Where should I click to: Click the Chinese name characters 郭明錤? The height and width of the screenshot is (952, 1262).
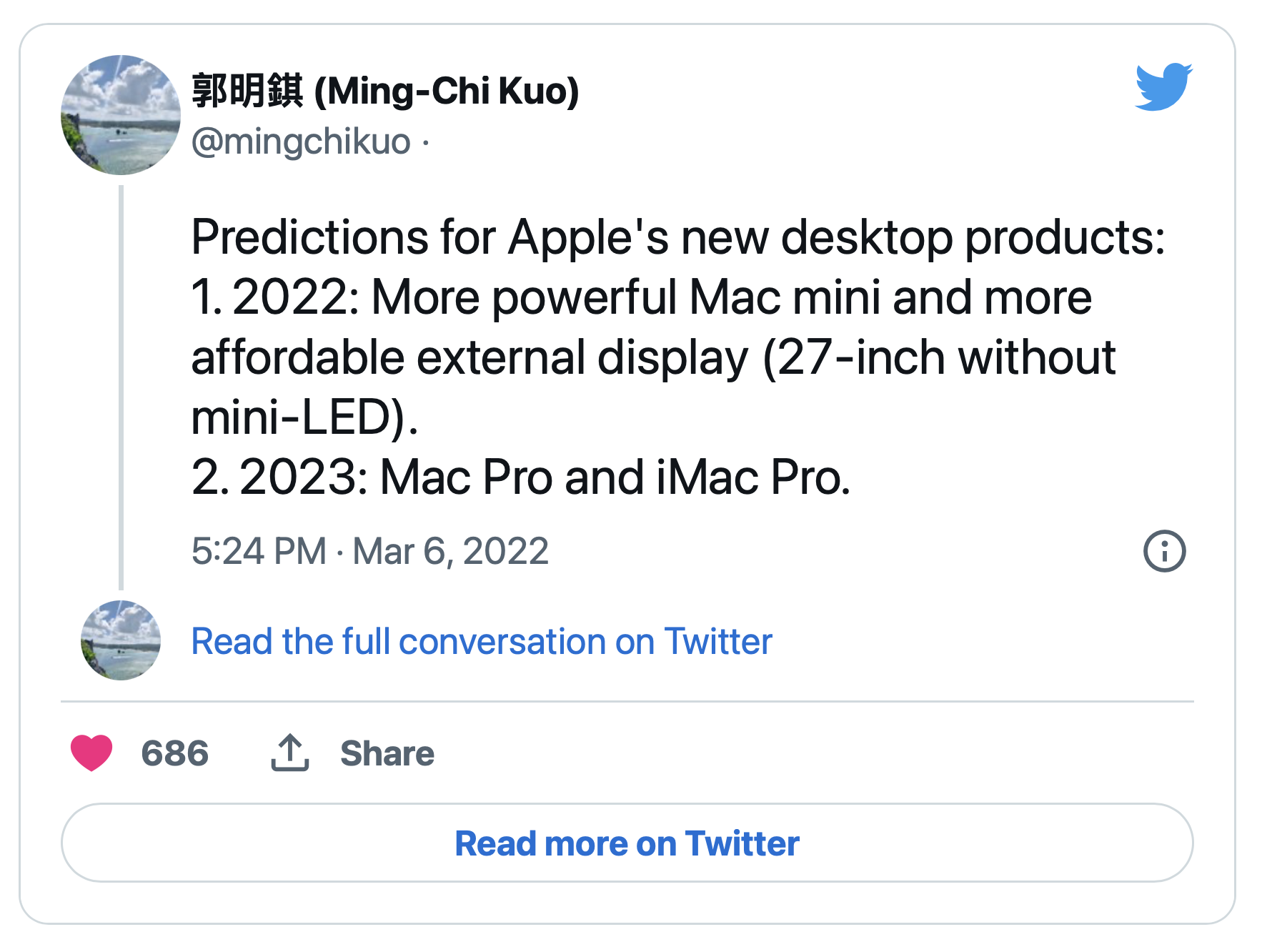pos(247,91)
